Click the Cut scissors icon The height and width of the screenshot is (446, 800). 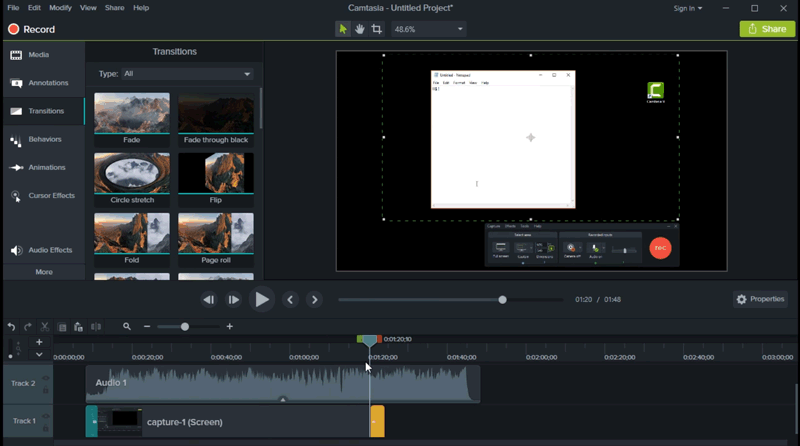coord(45,327)
